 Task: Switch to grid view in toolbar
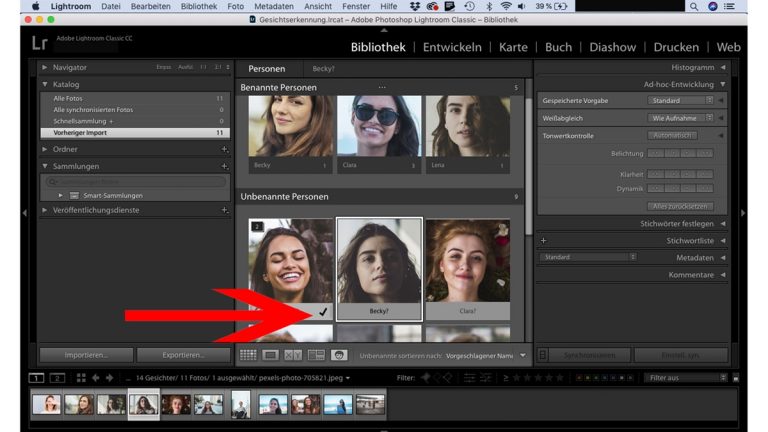click(x=248, y=355)
